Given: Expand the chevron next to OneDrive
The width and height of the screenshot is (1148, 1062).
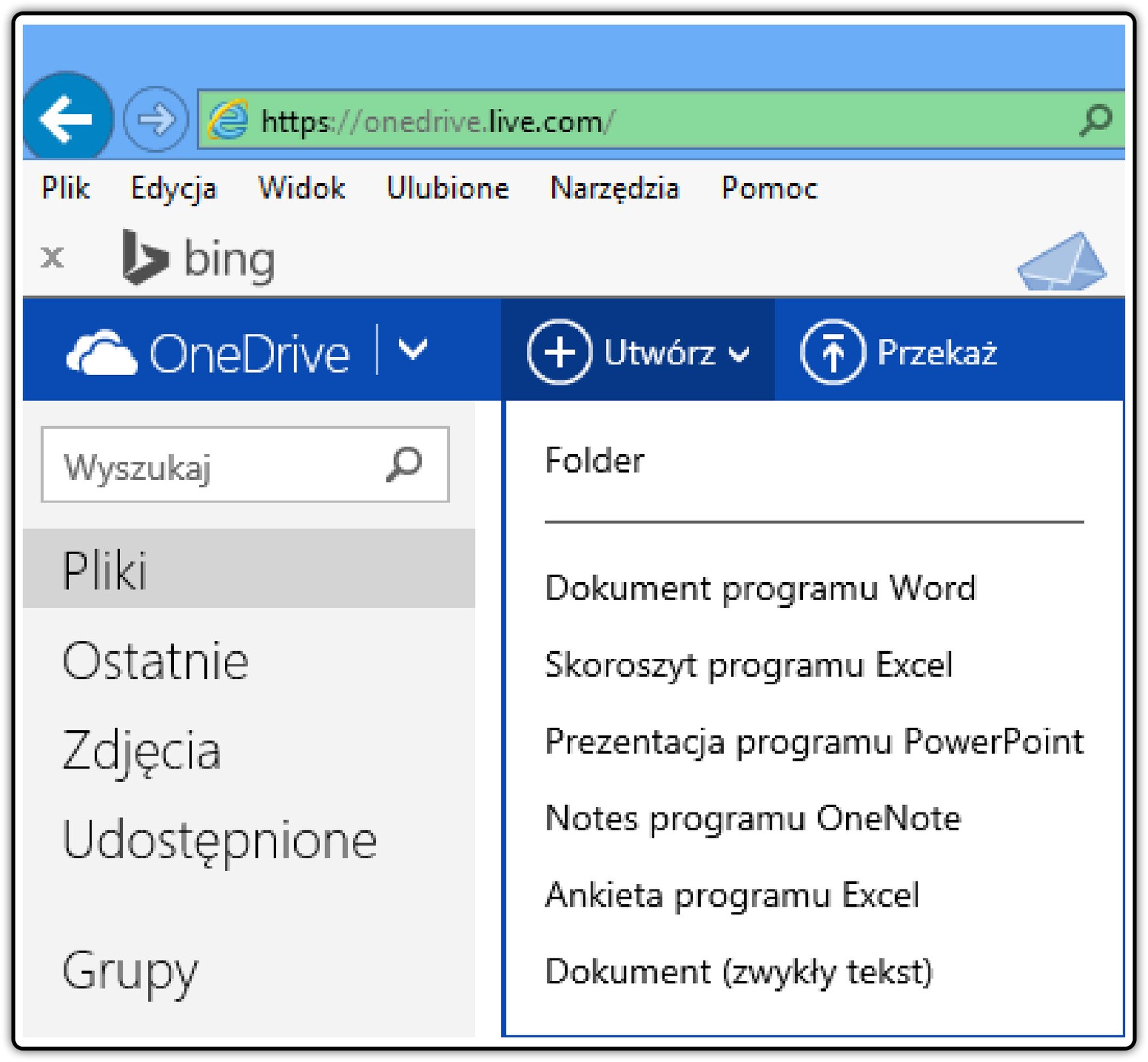Looking at the screenshot, I should (x=413, y=348).
